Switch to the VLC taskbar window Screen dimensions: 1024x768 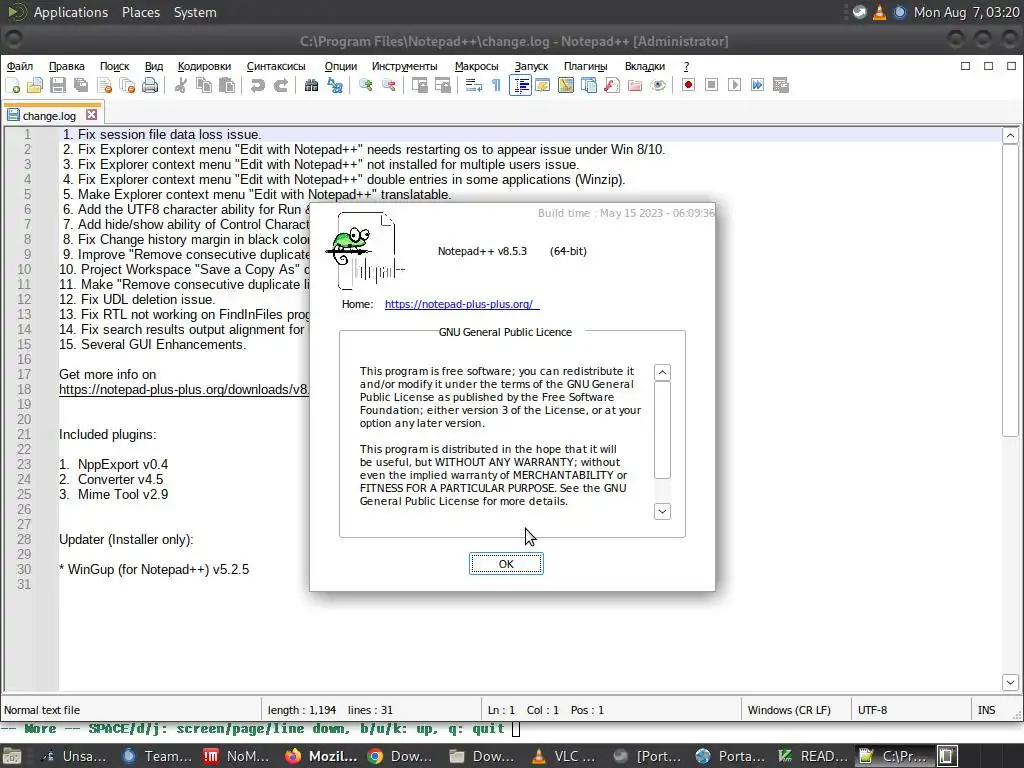563,756
